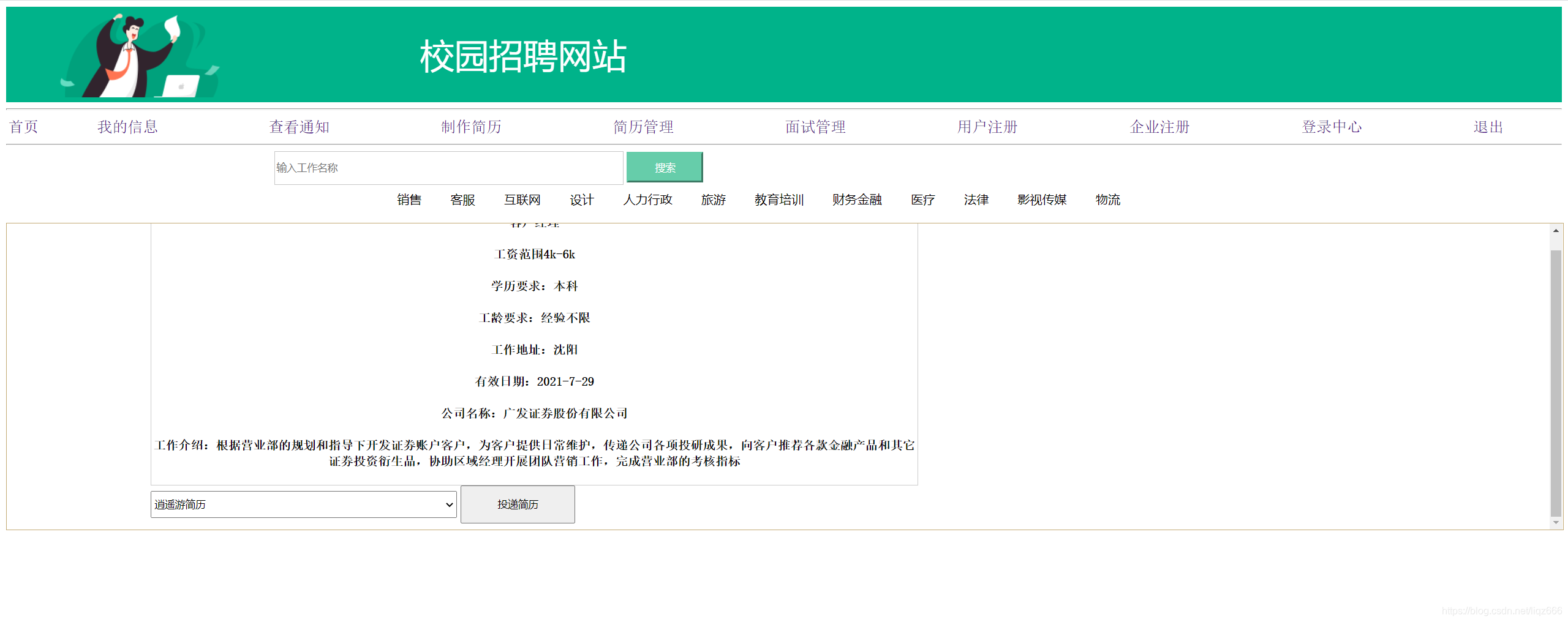Viewport: 1568px width, 622px height.
Task: Filter jobs by 销售 category
Action: (409, 200)
